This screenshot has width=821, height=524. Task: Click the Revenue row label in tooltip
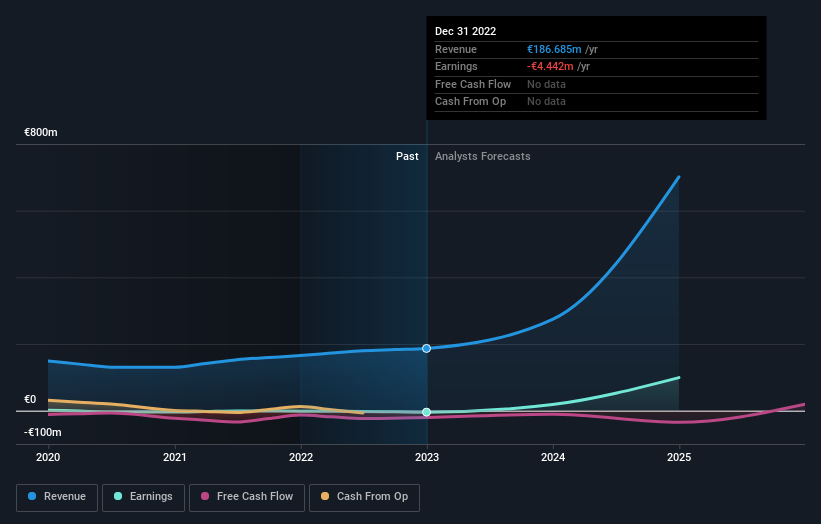tap(456, 49)
